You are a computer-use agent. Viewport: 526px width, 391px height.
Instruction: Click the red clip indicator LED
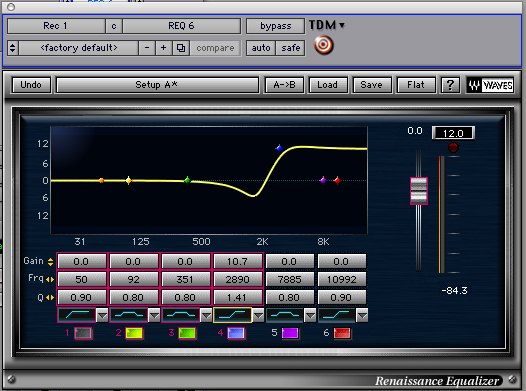(x=453, y=147)
